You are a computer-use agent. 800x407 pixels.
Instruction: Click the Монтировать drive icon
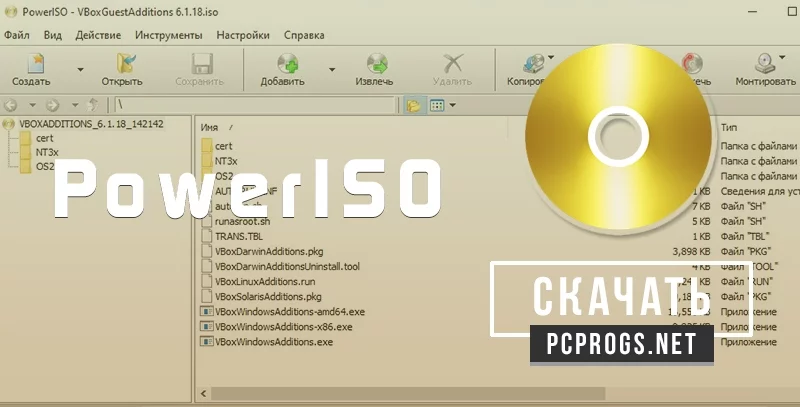[x=765, y=64]
